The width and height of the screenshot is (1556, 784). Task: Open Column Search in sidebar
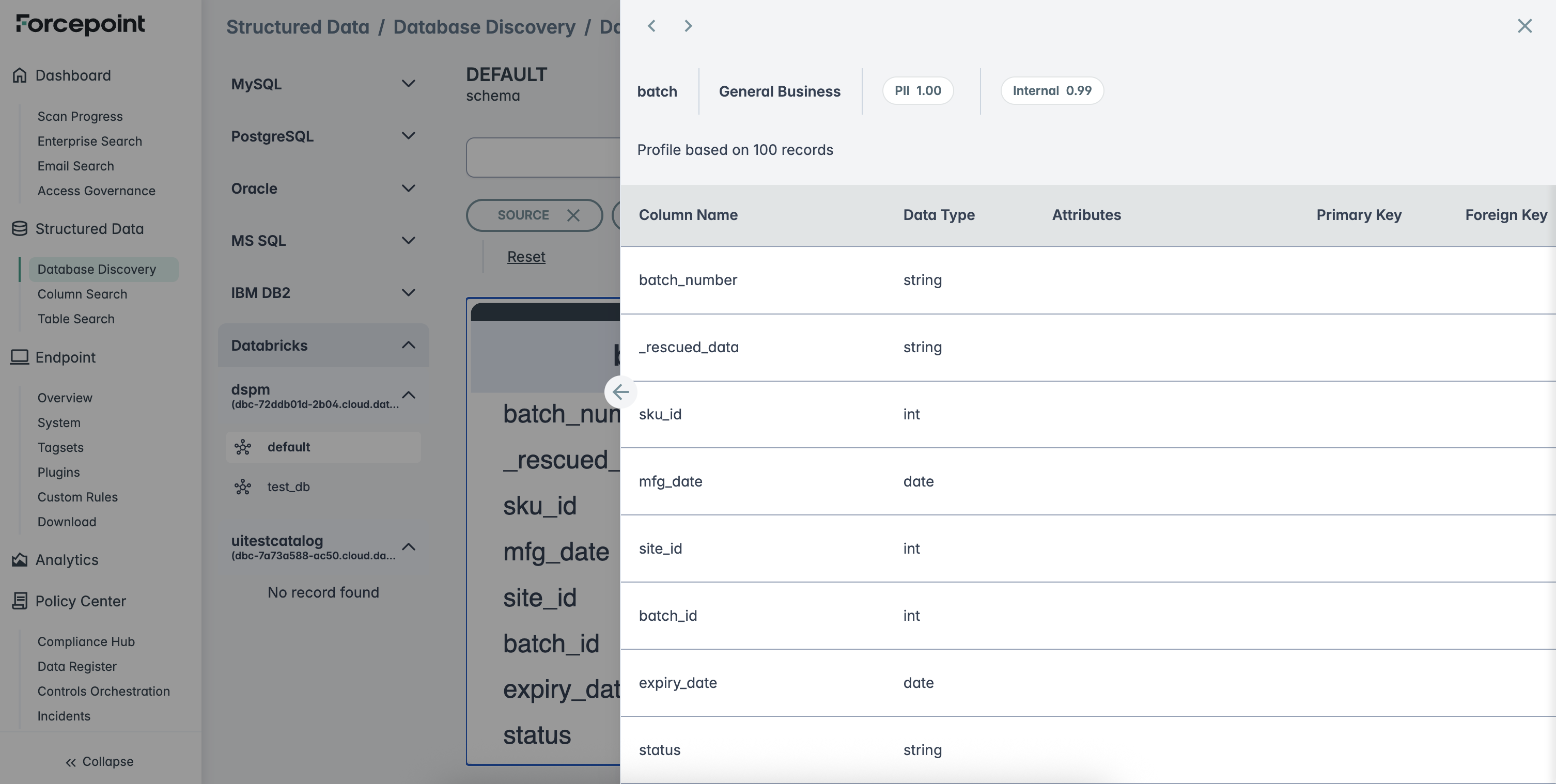(82, 294)
